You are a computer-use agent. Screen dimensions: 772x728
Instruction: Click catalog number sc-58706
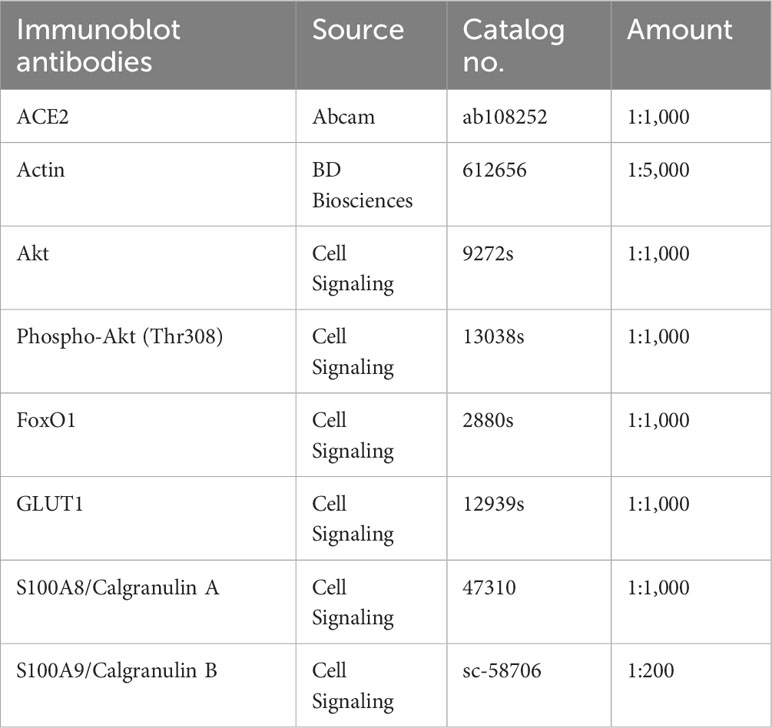click(502, 670)
